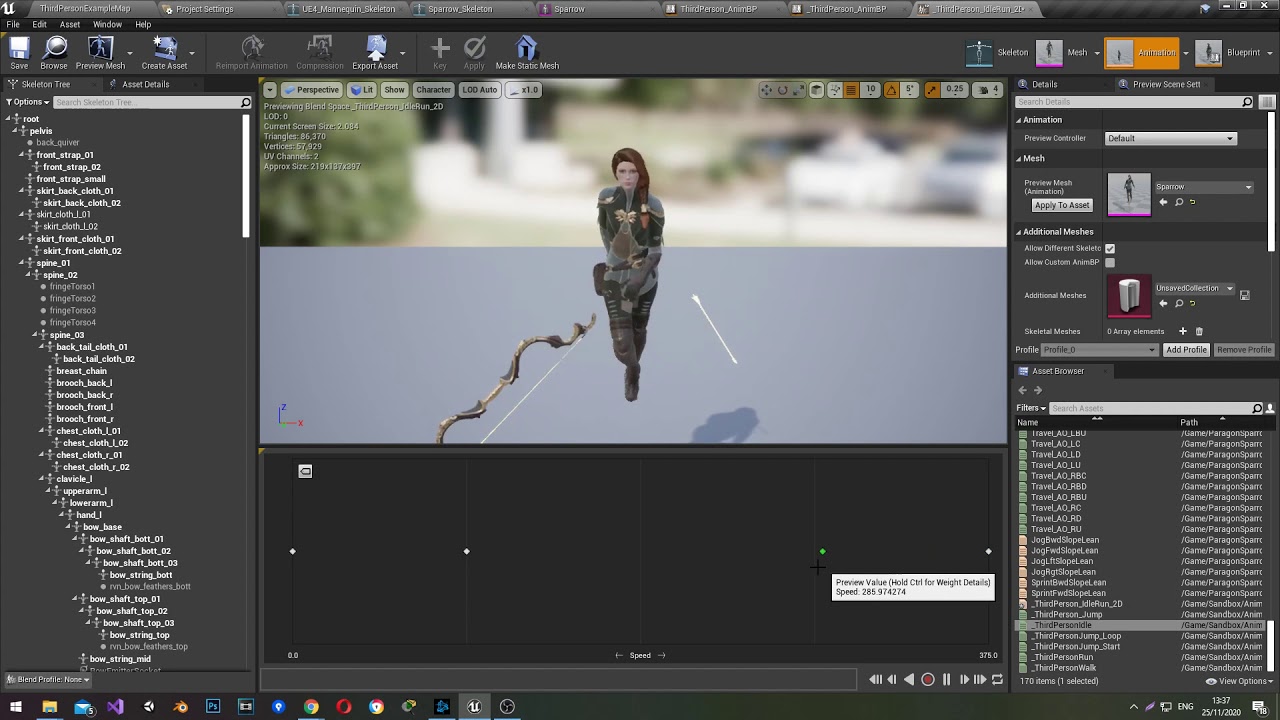Open the Asset menu
This screenshot has height=720, width=1280.
click(x=70, y=24)
